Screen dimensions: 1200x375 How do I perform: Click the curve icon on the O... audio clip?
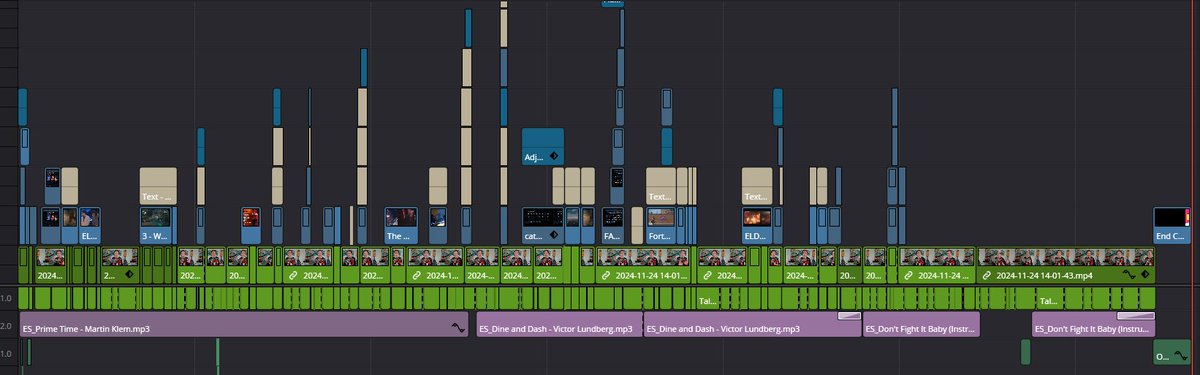[x=1181, y=356]
